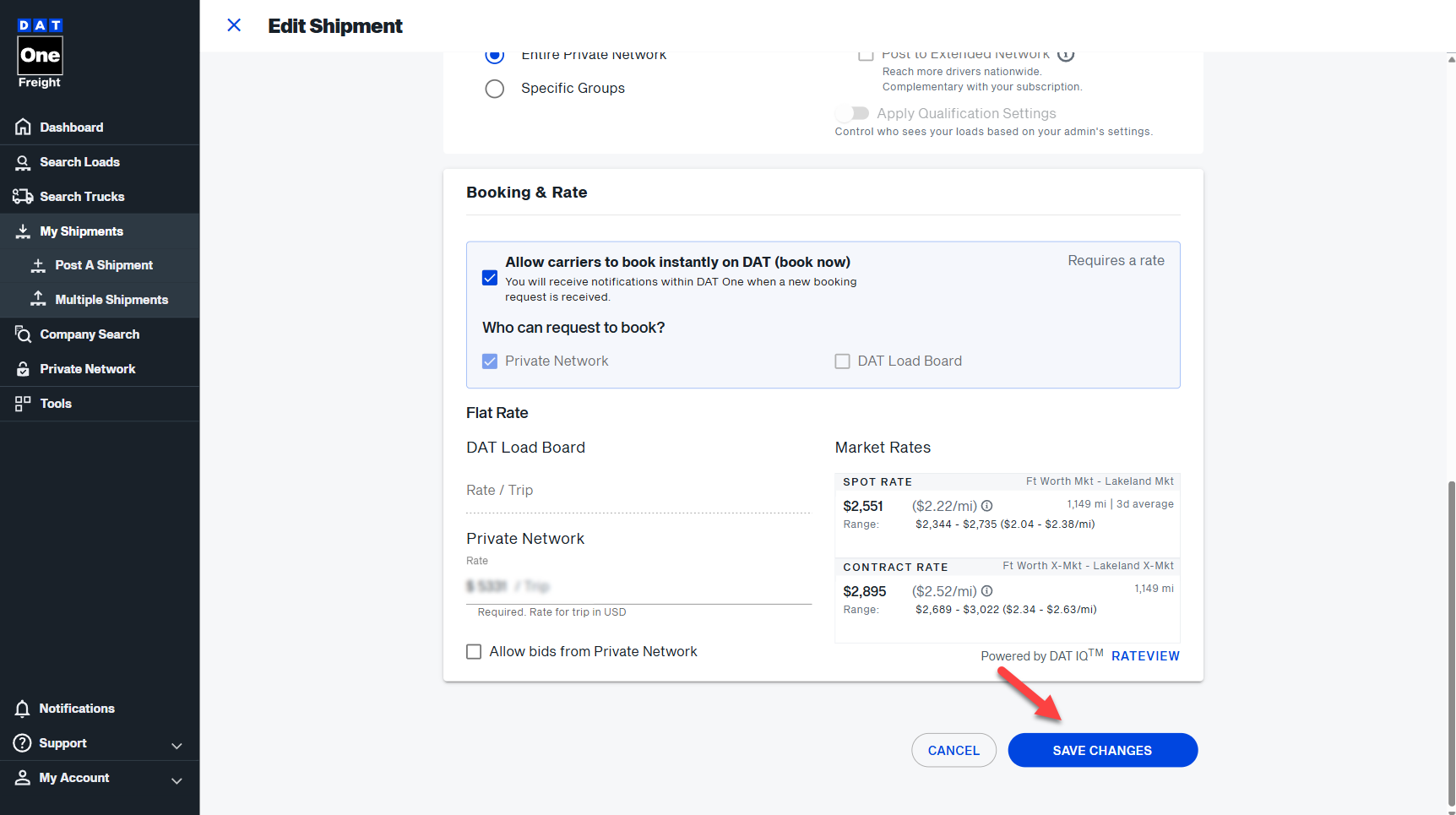Click the Private Network rate input field
Image resolution: width=1456 pixels, height=815 pixels.
coord(638,586)
